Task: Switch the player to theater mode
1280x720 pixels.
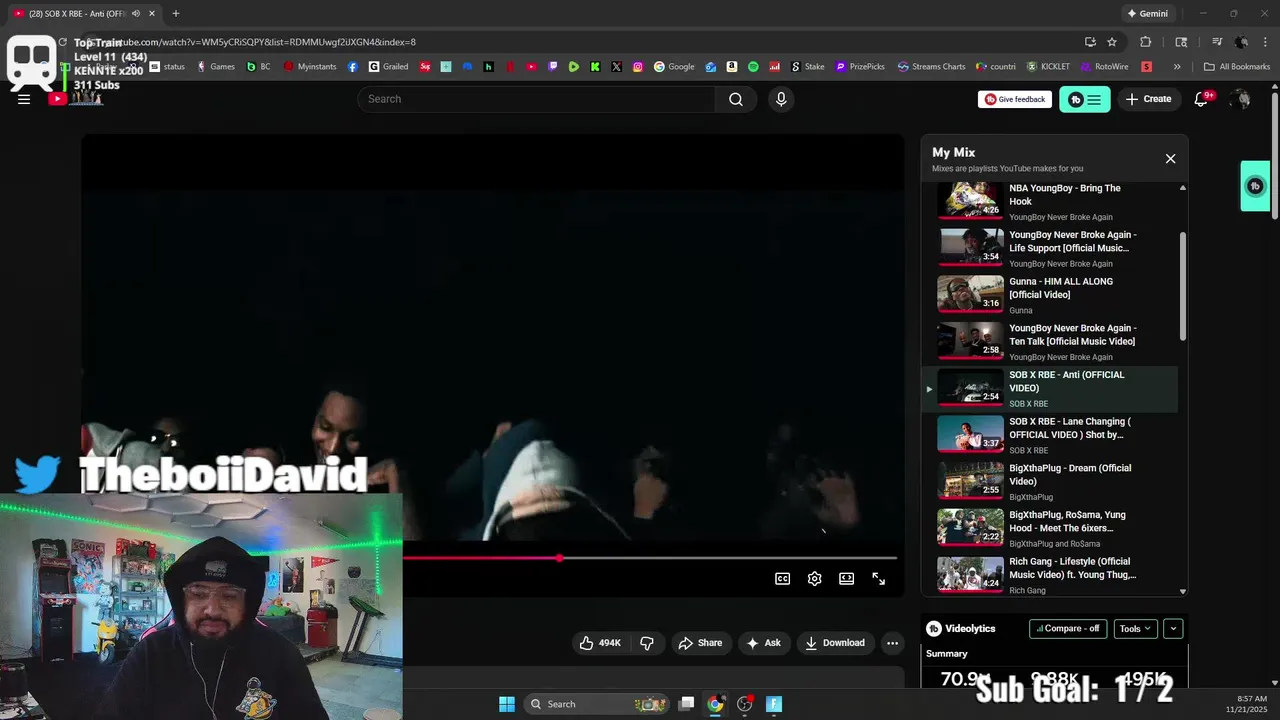Action: [847, 579]
